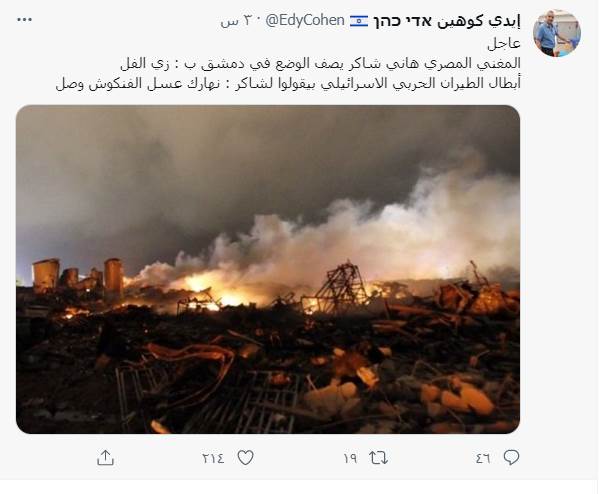Open the share upload icon
This screenshot has height=494, width=599.
click(x=105, y=457)
